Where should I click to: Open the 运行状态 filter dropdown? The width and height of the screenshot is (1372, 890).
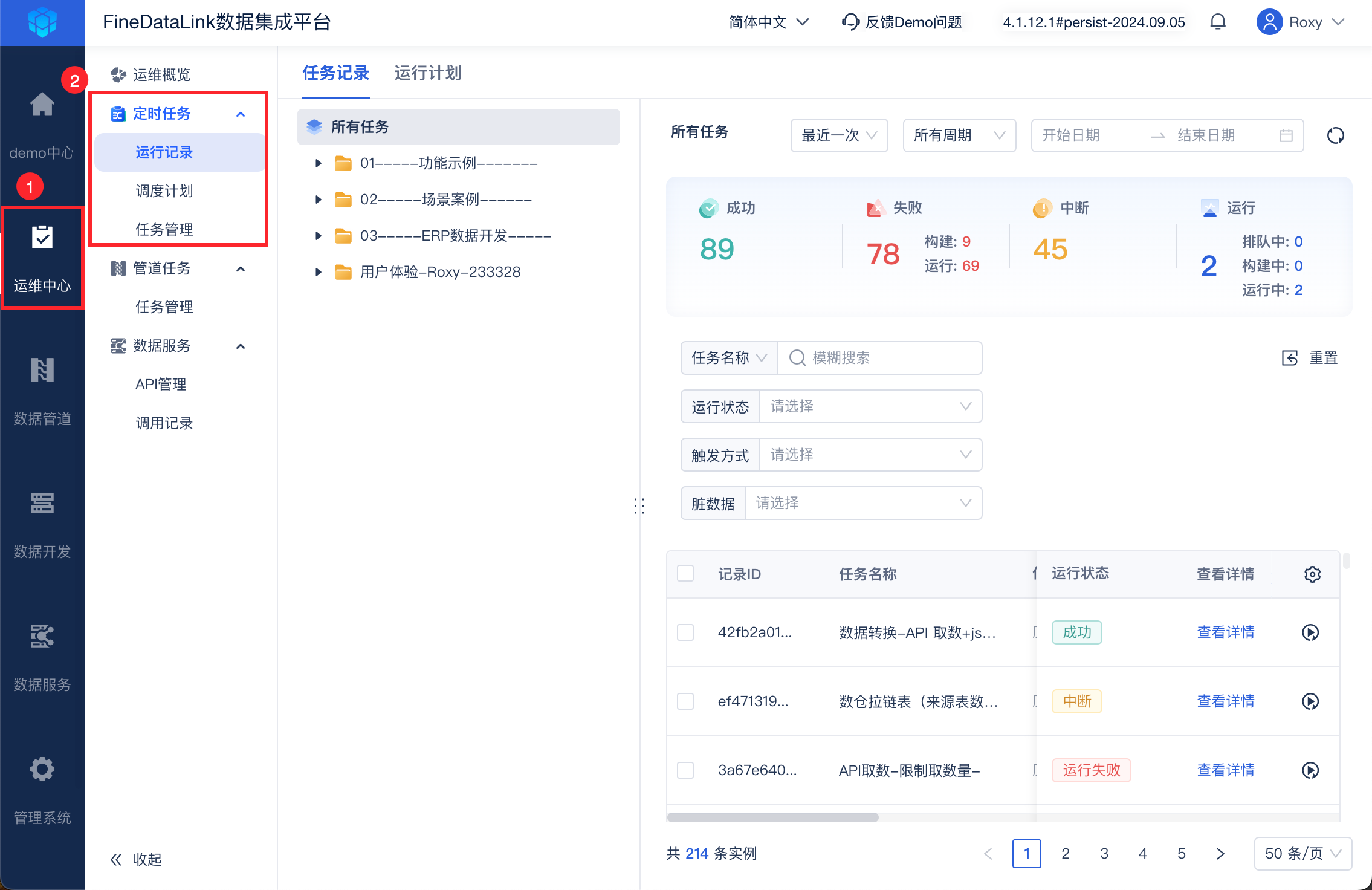click(x=870, y=406)
